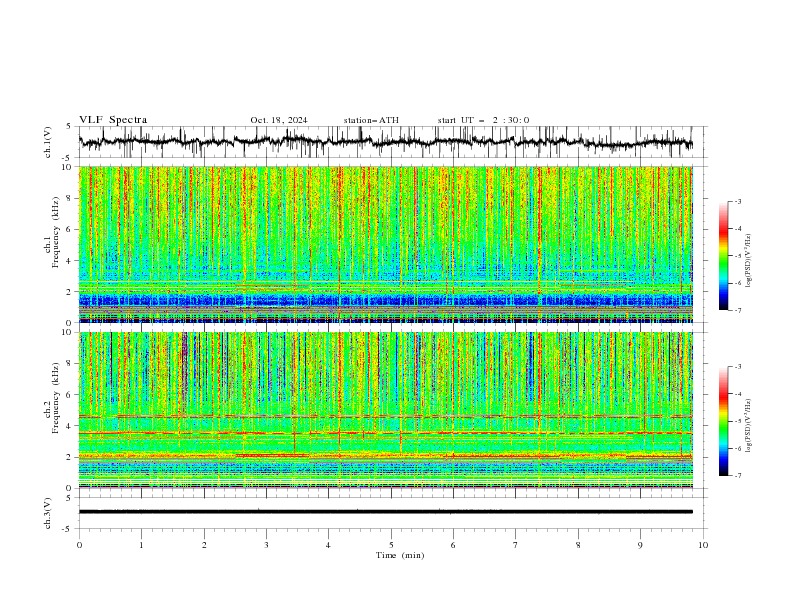Click the lower PSD color scale bar
792x612 pixels.
723,421
